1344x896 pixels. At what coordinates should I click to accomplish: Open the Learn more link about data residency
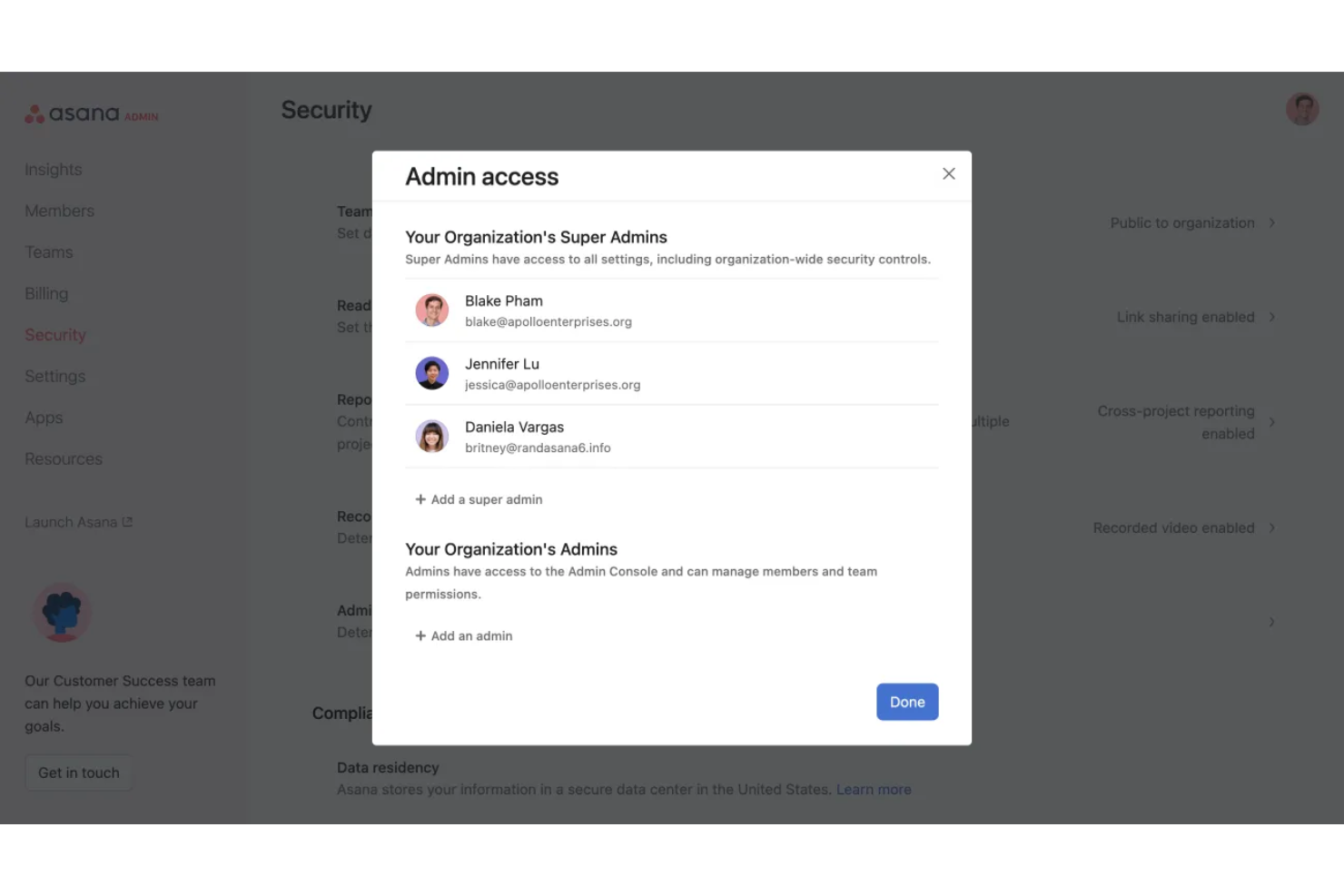coord(873,789)
